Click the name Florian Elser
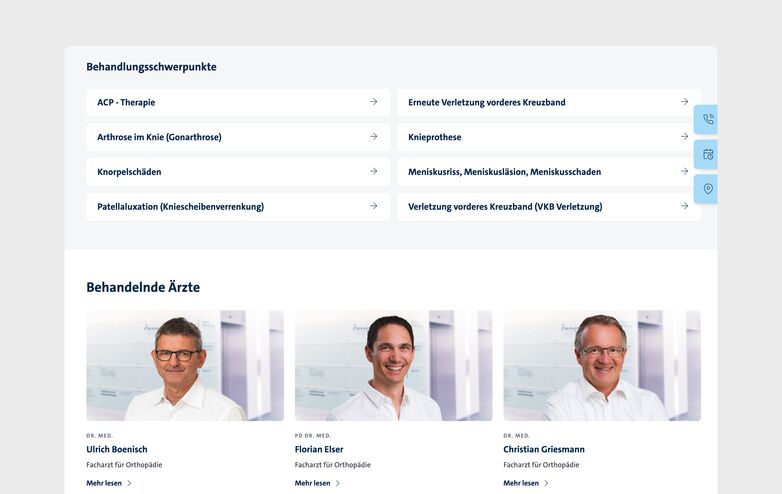Screen dimensions: 782x494 click(x=319, y=450)
